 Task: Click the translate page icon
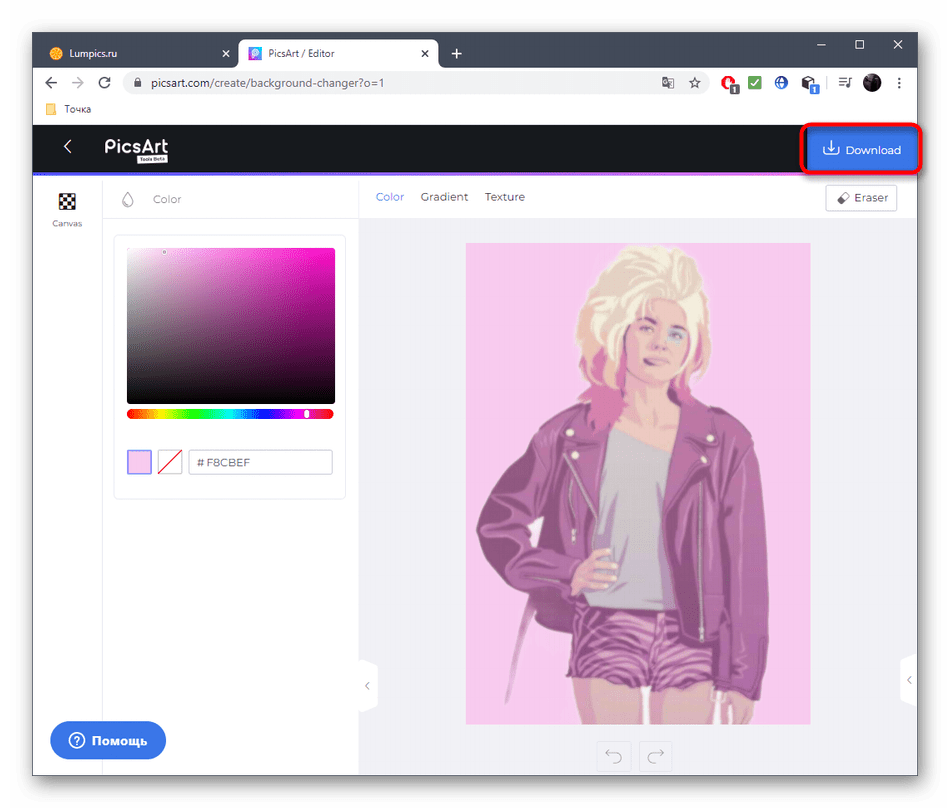(668, 83)
